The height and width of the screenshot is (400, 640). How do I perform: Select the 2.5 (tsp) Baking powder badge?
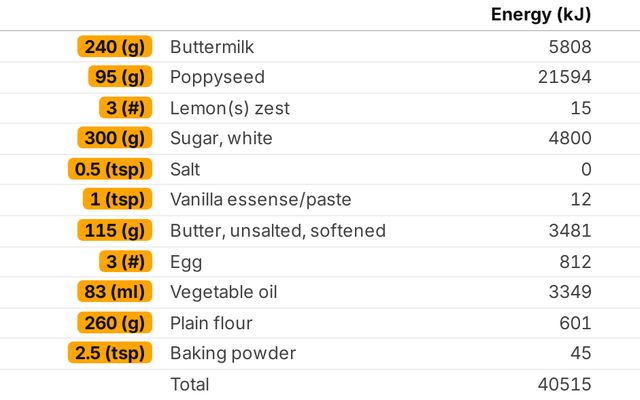[x=109, y=354]
